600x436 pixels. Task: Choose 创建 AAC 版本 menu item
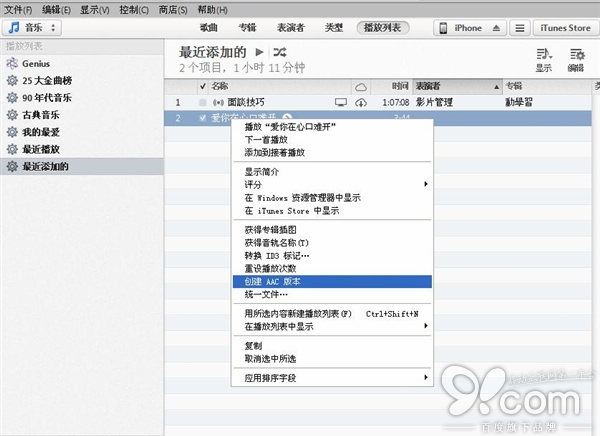click(333, 282)
